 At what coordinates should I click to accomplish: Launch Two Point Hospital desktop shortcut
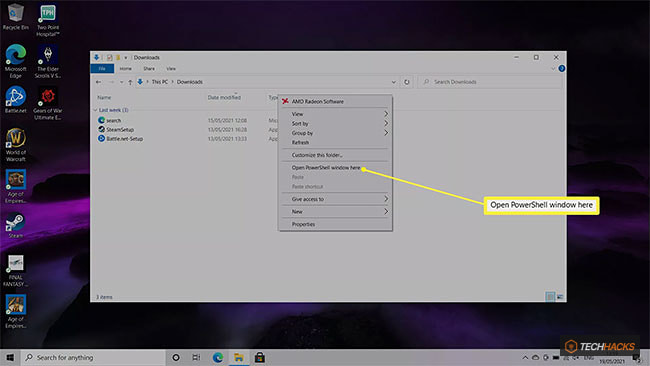(48, 20)
